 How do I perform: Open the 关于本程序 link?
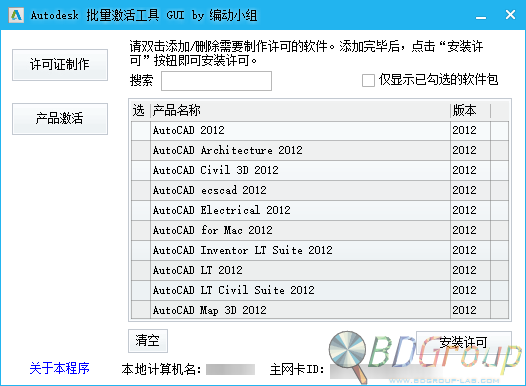59,368
